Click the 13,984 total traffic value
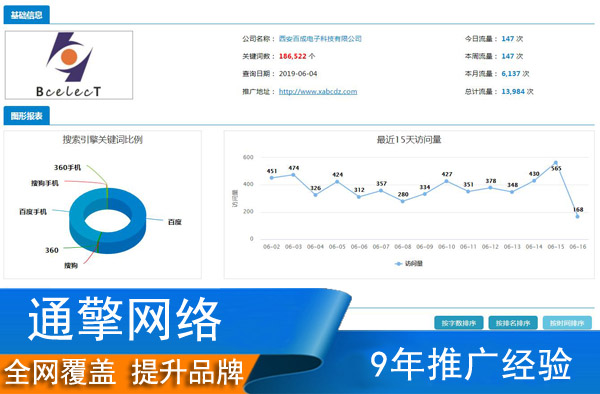600x394 pixels. [x=513, y=91]
